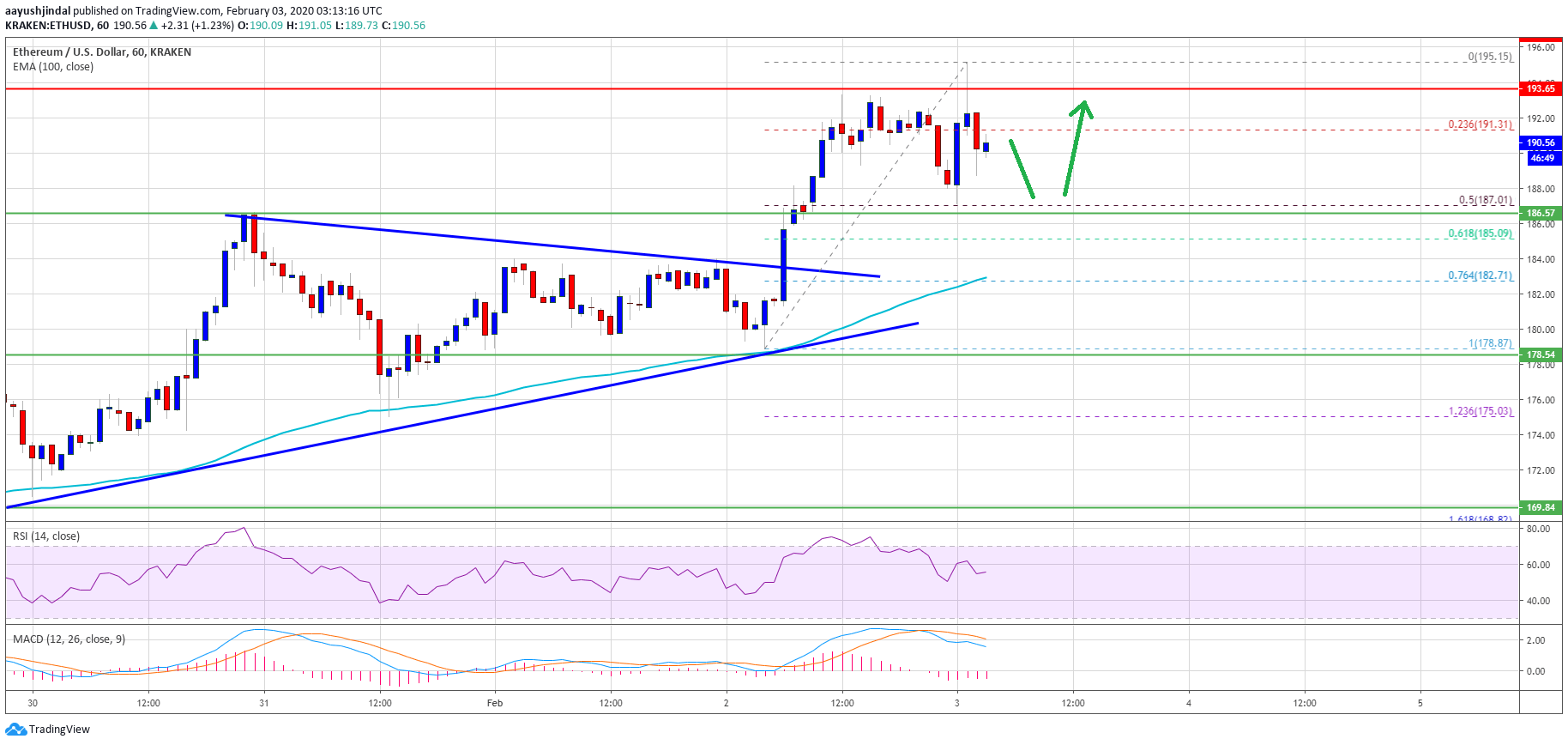Click the C:190.56 close value in header
The height and width of the screenshot is (745, 1568).
403,26
